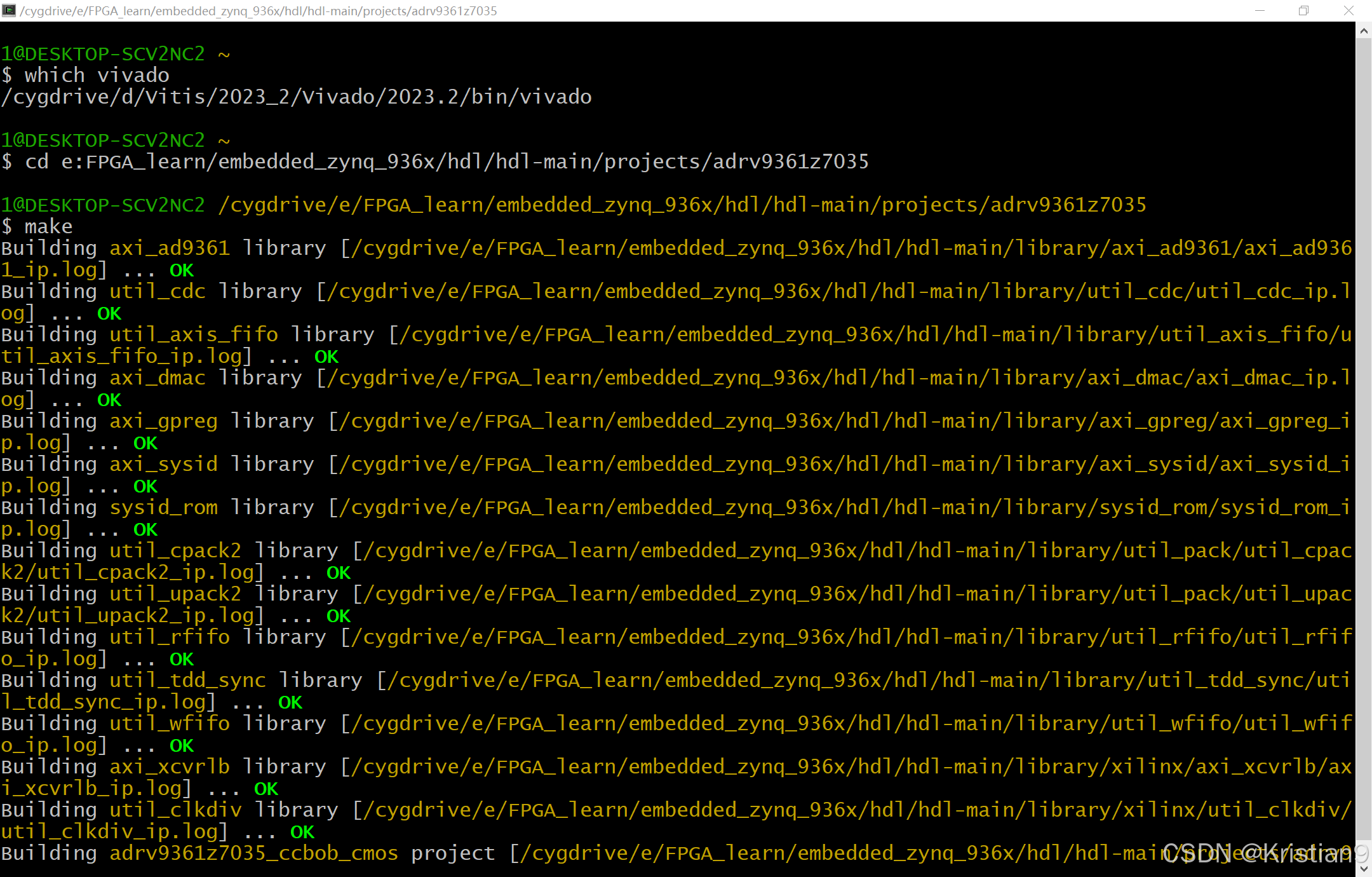Click the Cygwin terminal icon in title bar
1372x877 pixels.
tap(9, 10)
